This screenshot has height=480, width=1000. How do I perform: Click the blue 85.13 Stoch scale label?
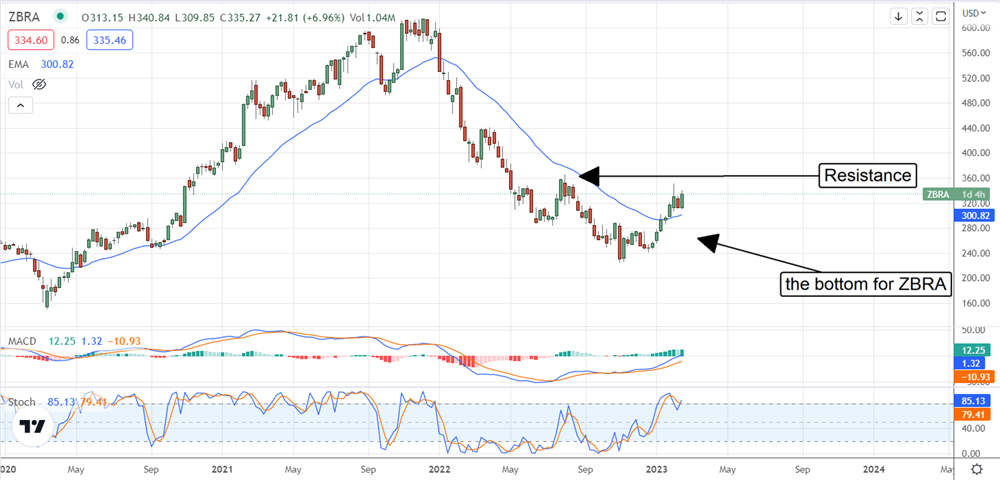tap(973, 403)
